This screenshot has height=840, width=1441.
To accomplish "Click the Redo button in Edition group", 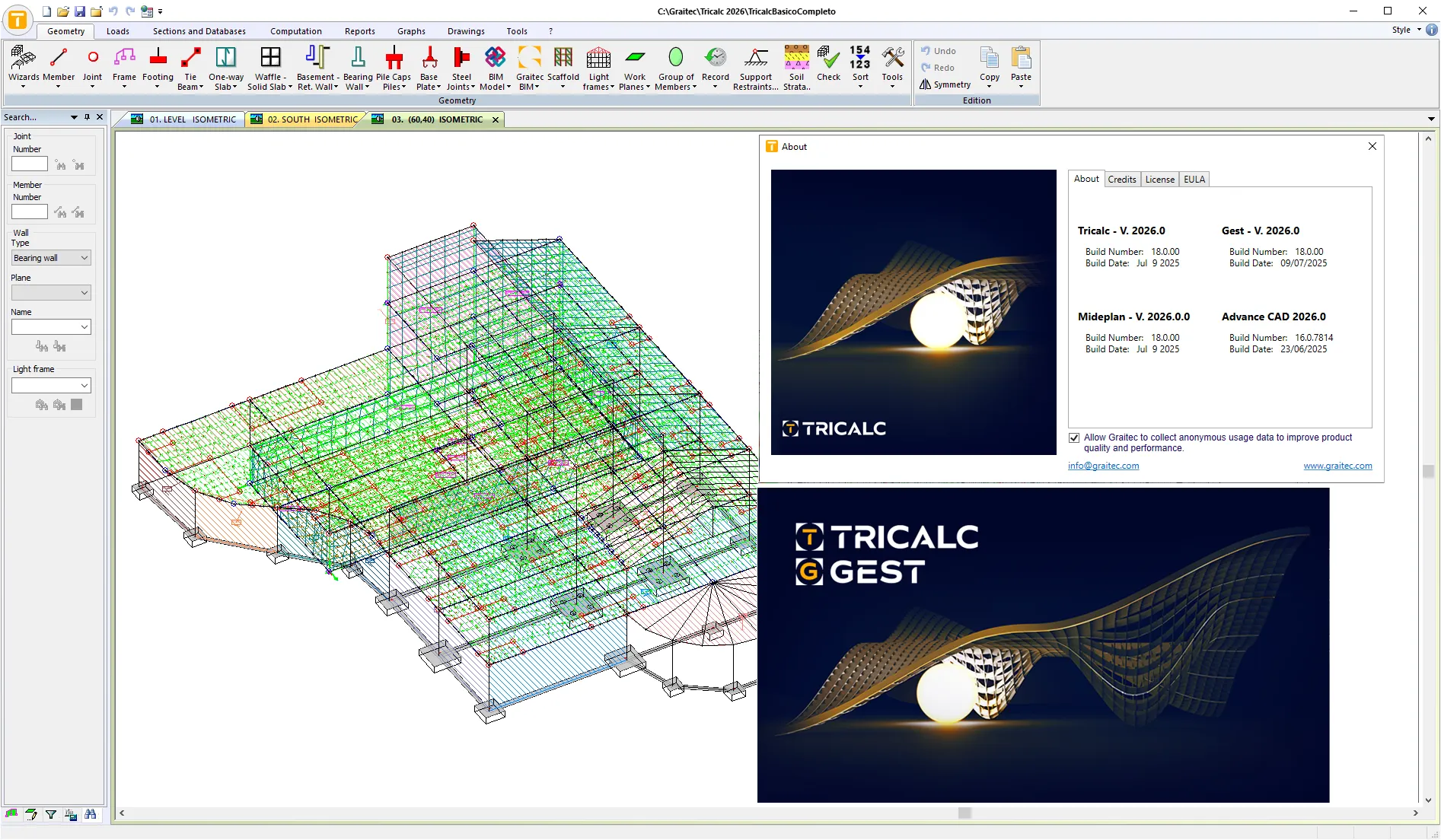I will [937, 68].
